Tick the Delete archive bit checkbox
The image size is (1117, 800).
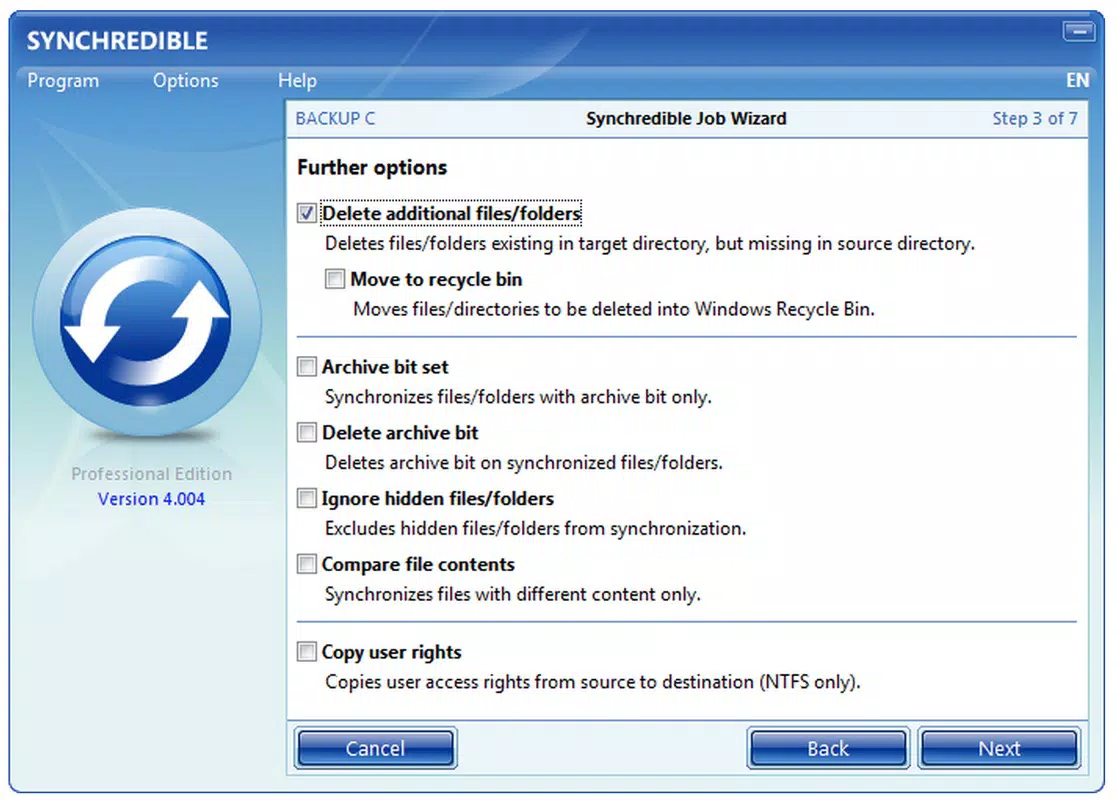pyautogui.click(x=306, y=432)
